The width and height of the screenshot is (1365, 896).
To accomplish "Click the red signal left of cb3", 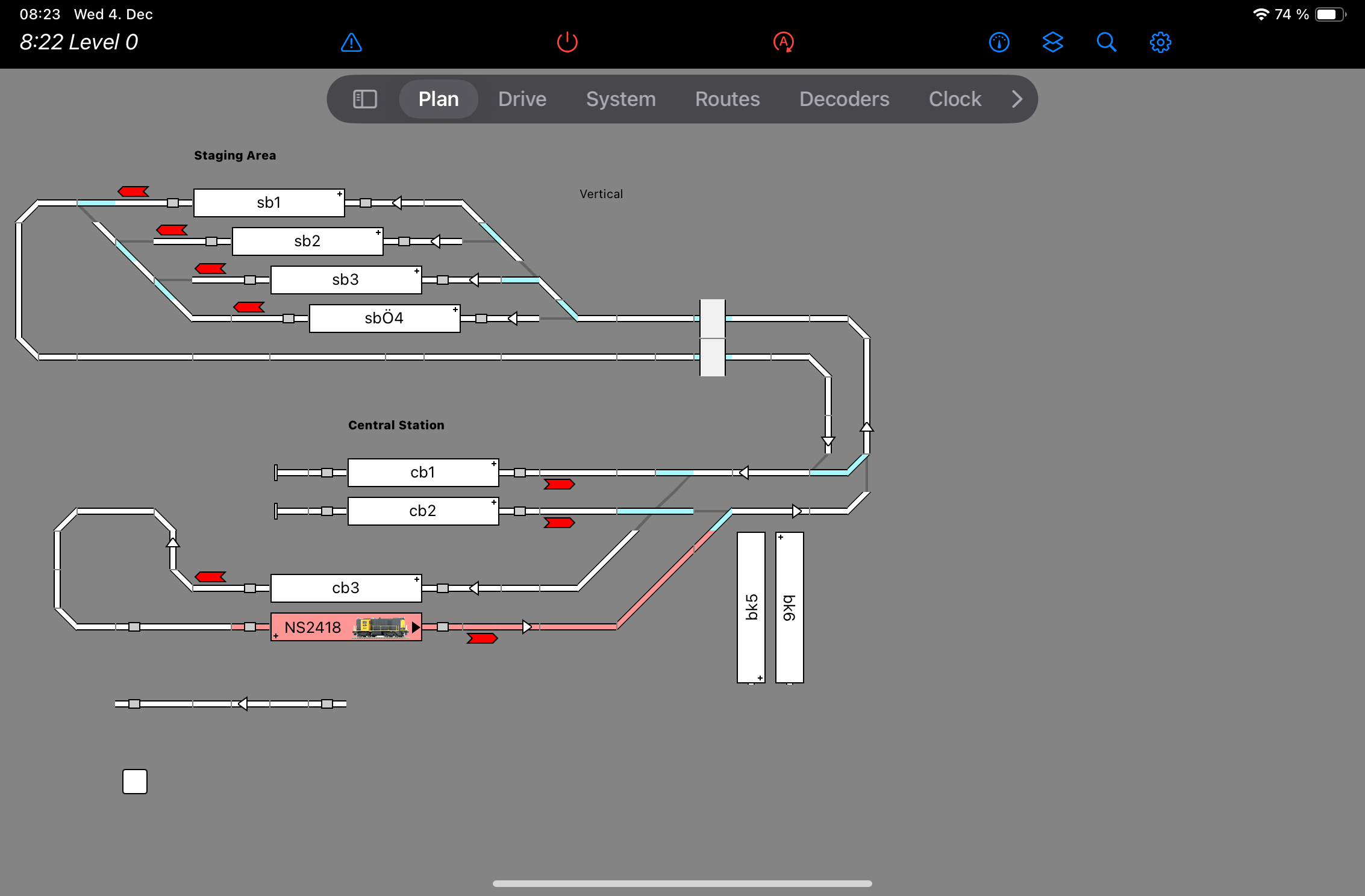I will tap(210, 577).
